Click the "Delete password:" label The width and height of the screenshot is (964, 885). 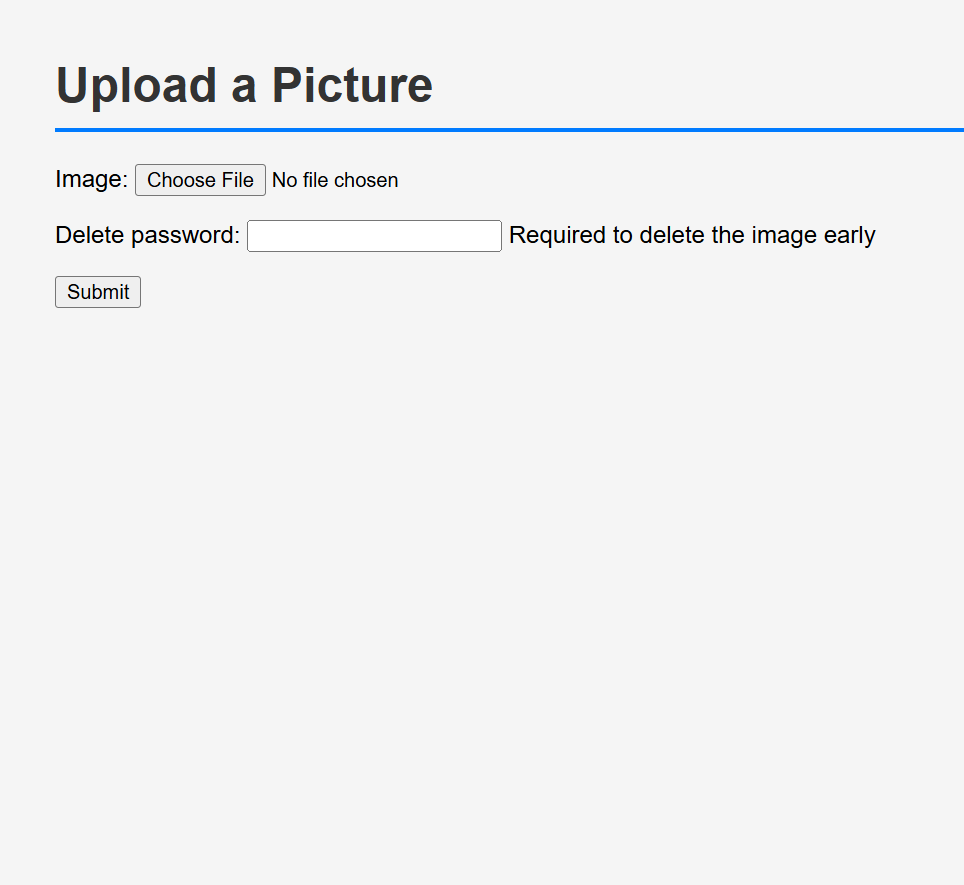tap(147, 236)
